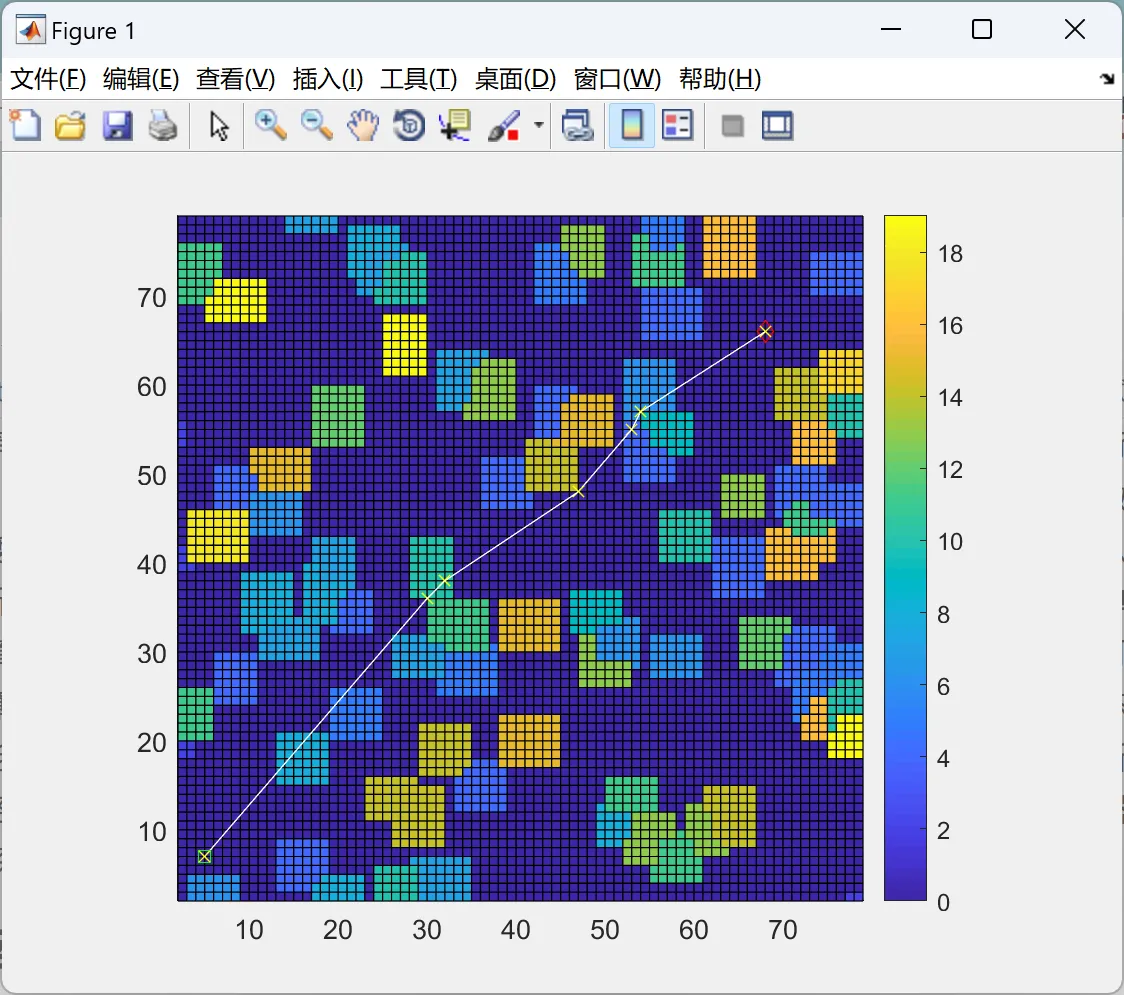Click the Link Plot icon
This screenshot has height=995, width=1124.
[x=578, y=125]
